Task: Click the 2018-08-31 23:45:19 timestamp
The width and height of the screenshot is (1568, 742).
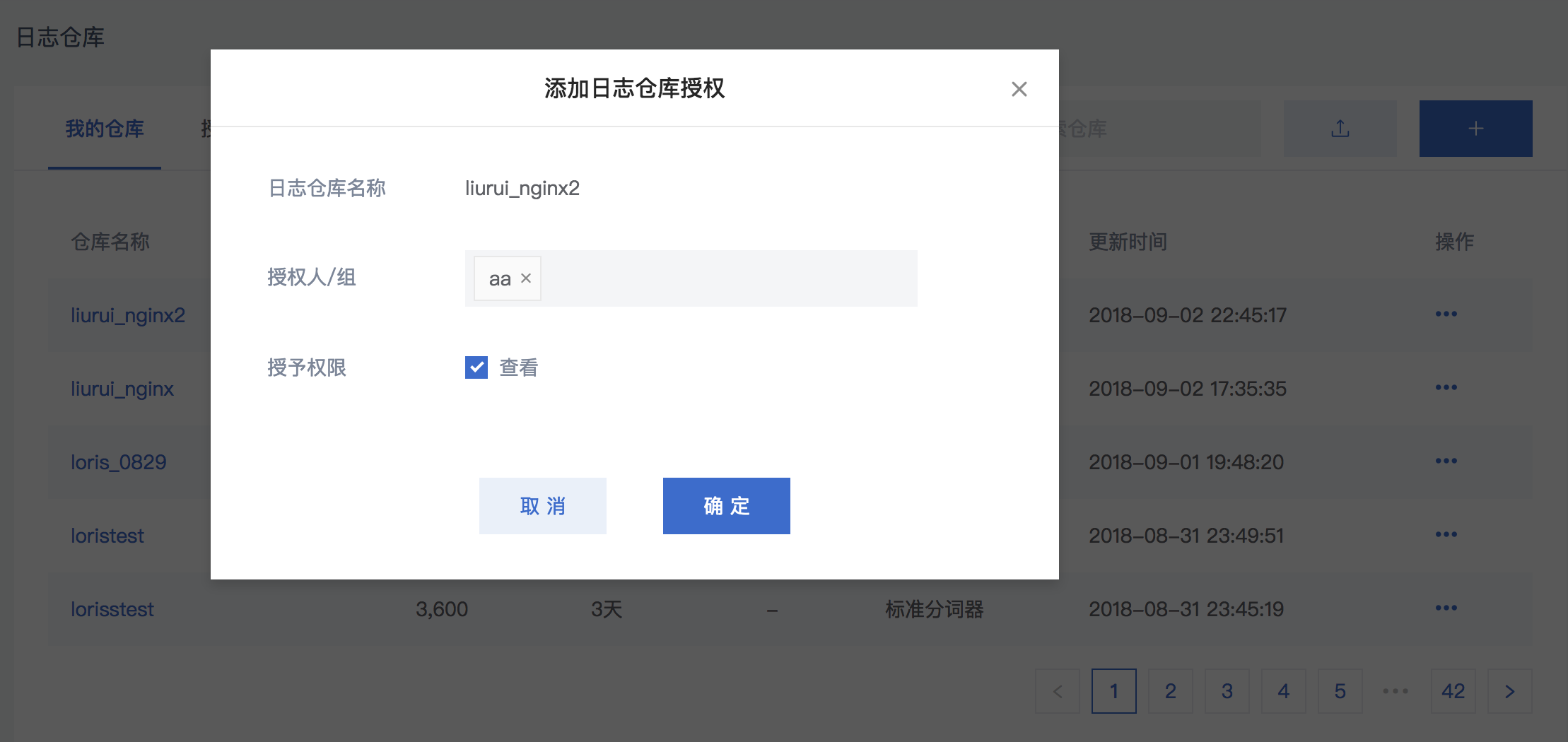Action: pyautogui.click(x=1186, y=609)
